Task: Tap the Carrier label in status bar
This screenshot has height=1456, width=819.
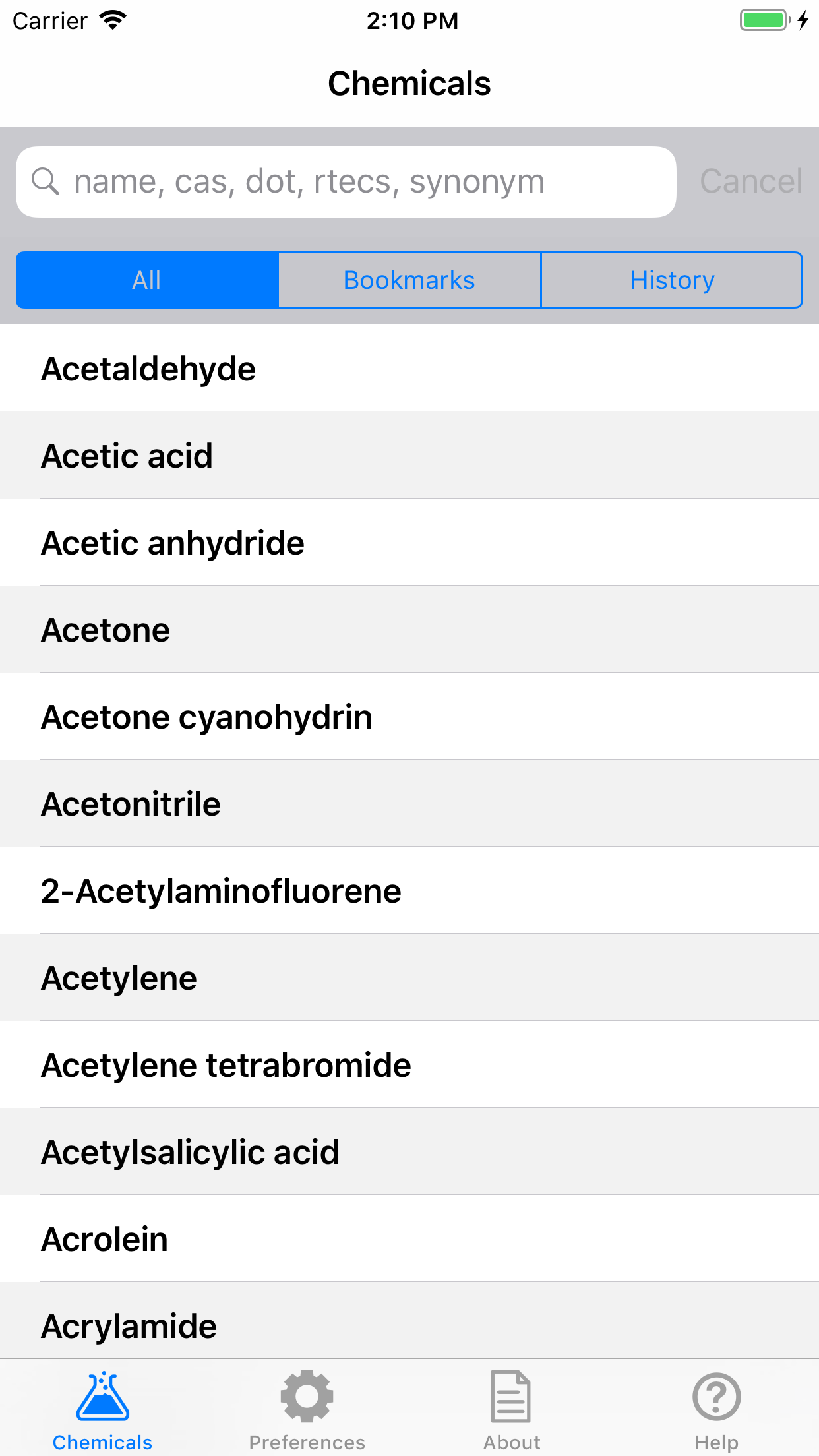Action: click(50, 20)
